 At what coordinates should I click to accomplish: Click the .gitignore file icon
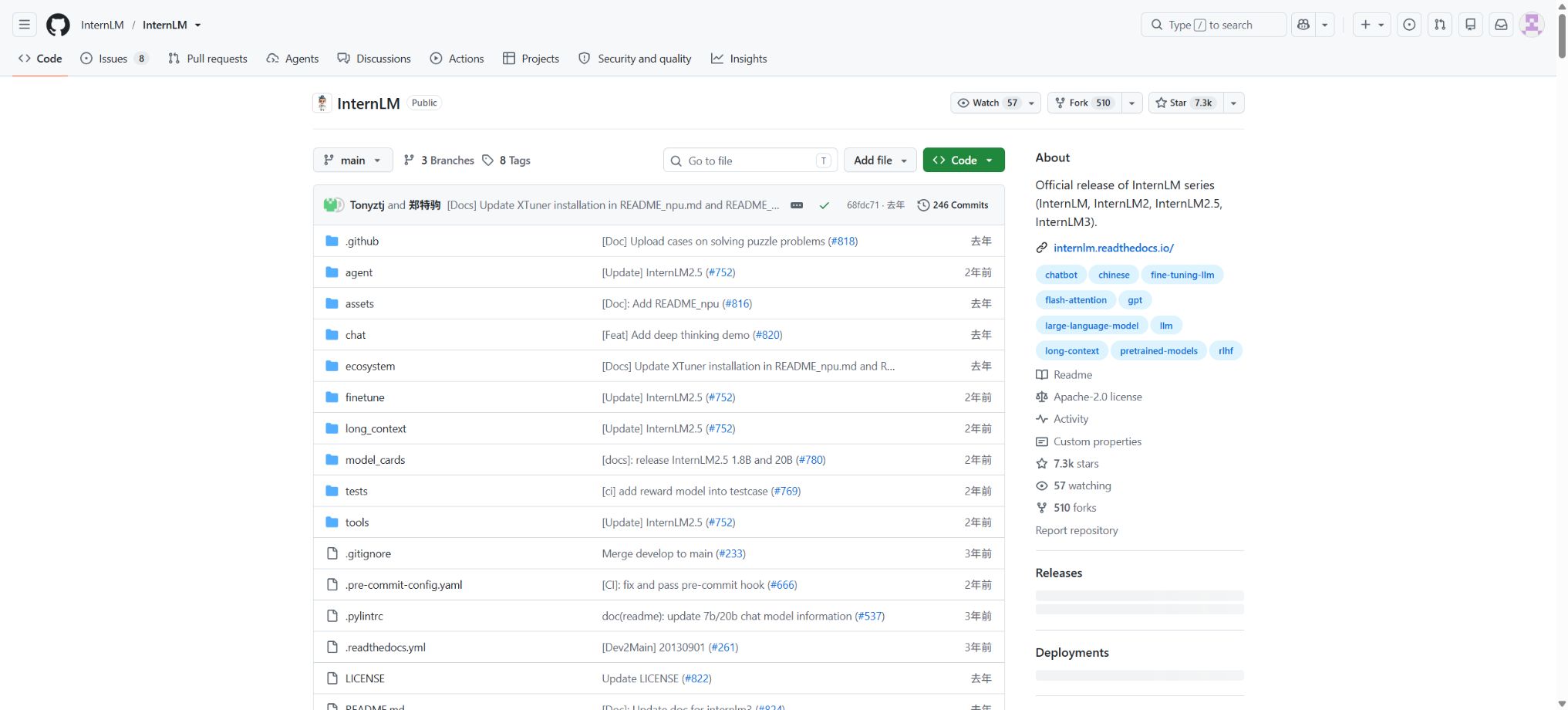click(x=332, y=553)
